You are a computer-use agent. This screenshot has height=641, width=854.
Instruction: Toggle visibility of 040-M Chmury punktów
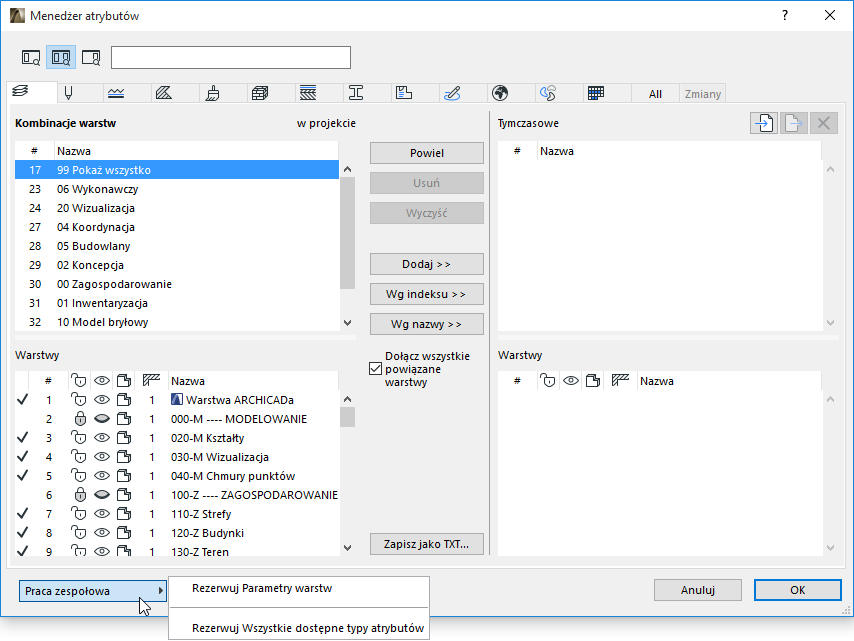coord(102,476)
